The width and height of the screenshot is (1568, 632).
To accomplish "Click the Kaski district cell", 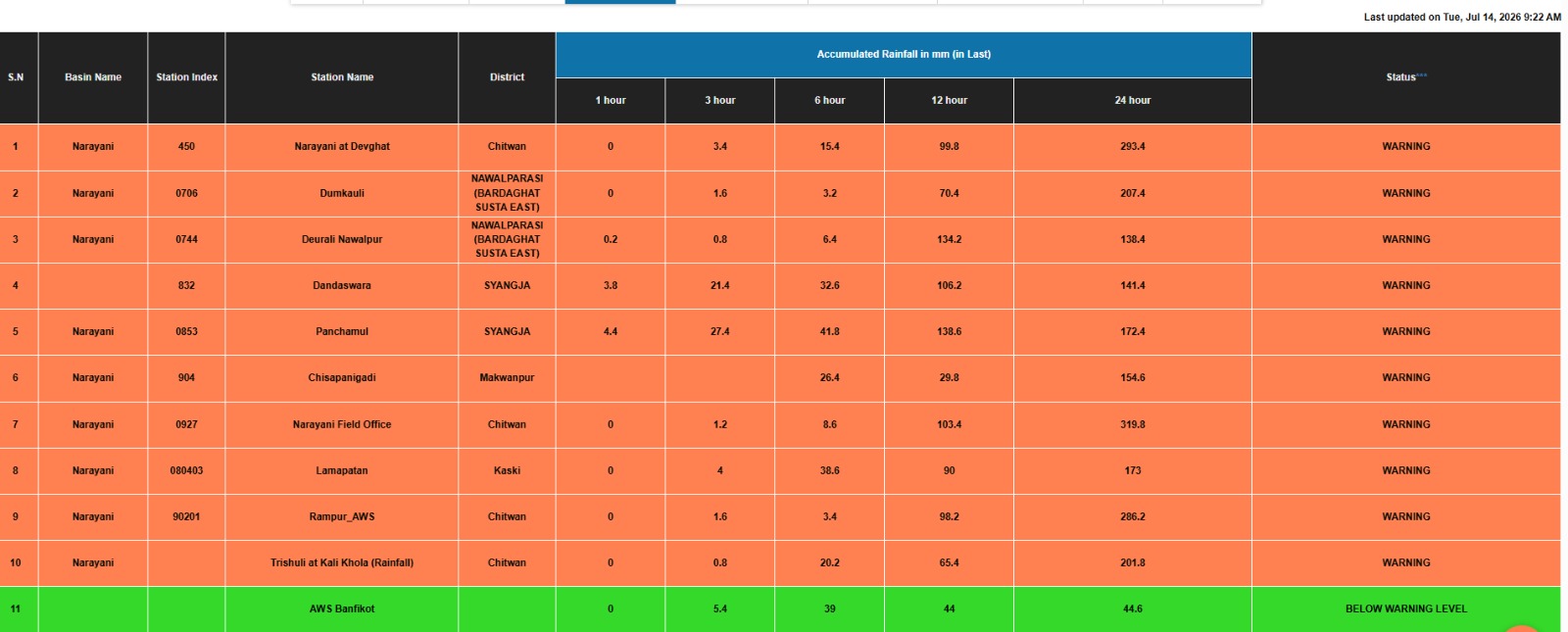I will 507,471.
